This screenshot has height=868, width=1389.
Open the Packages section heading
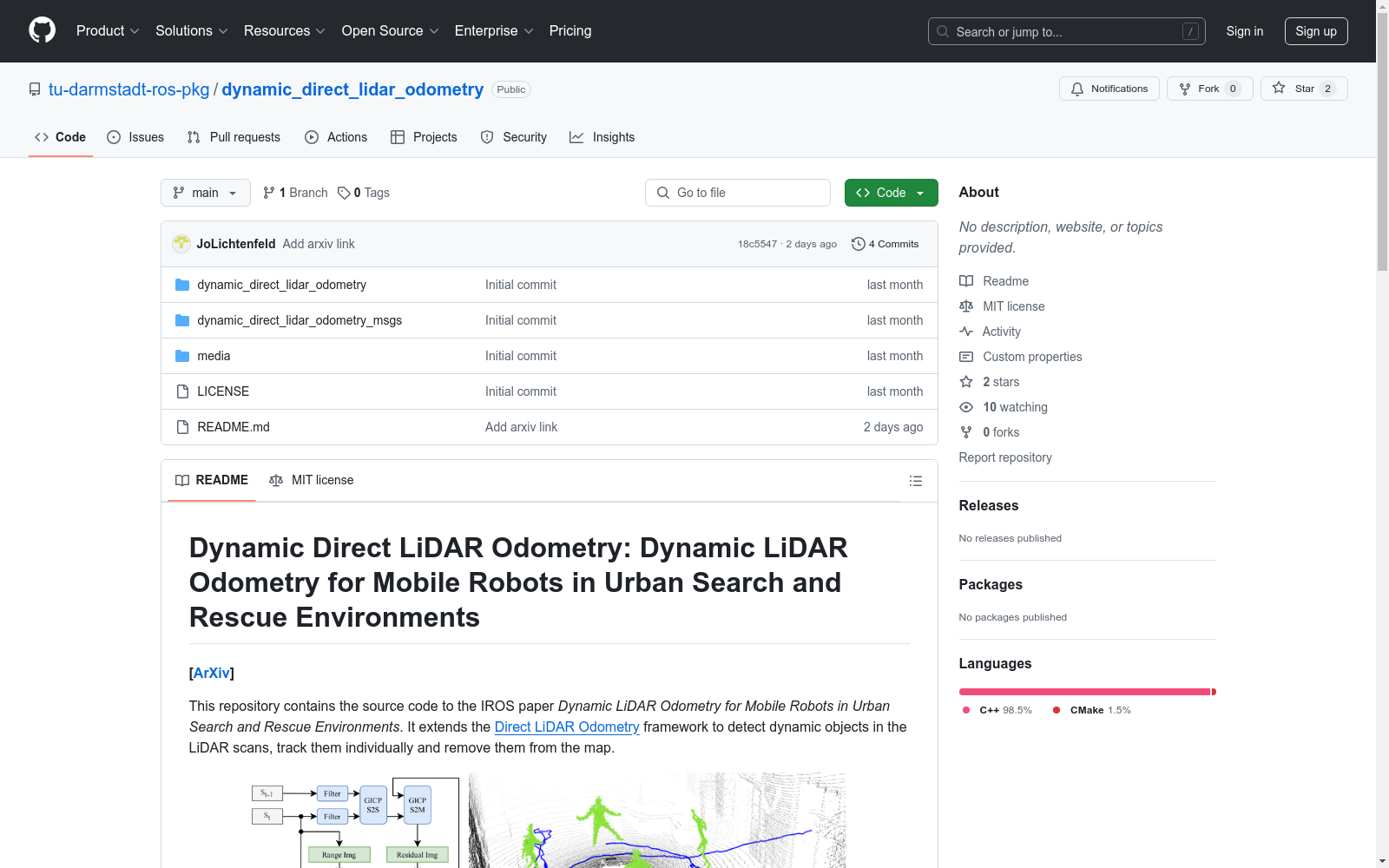[x=991, y=584]
